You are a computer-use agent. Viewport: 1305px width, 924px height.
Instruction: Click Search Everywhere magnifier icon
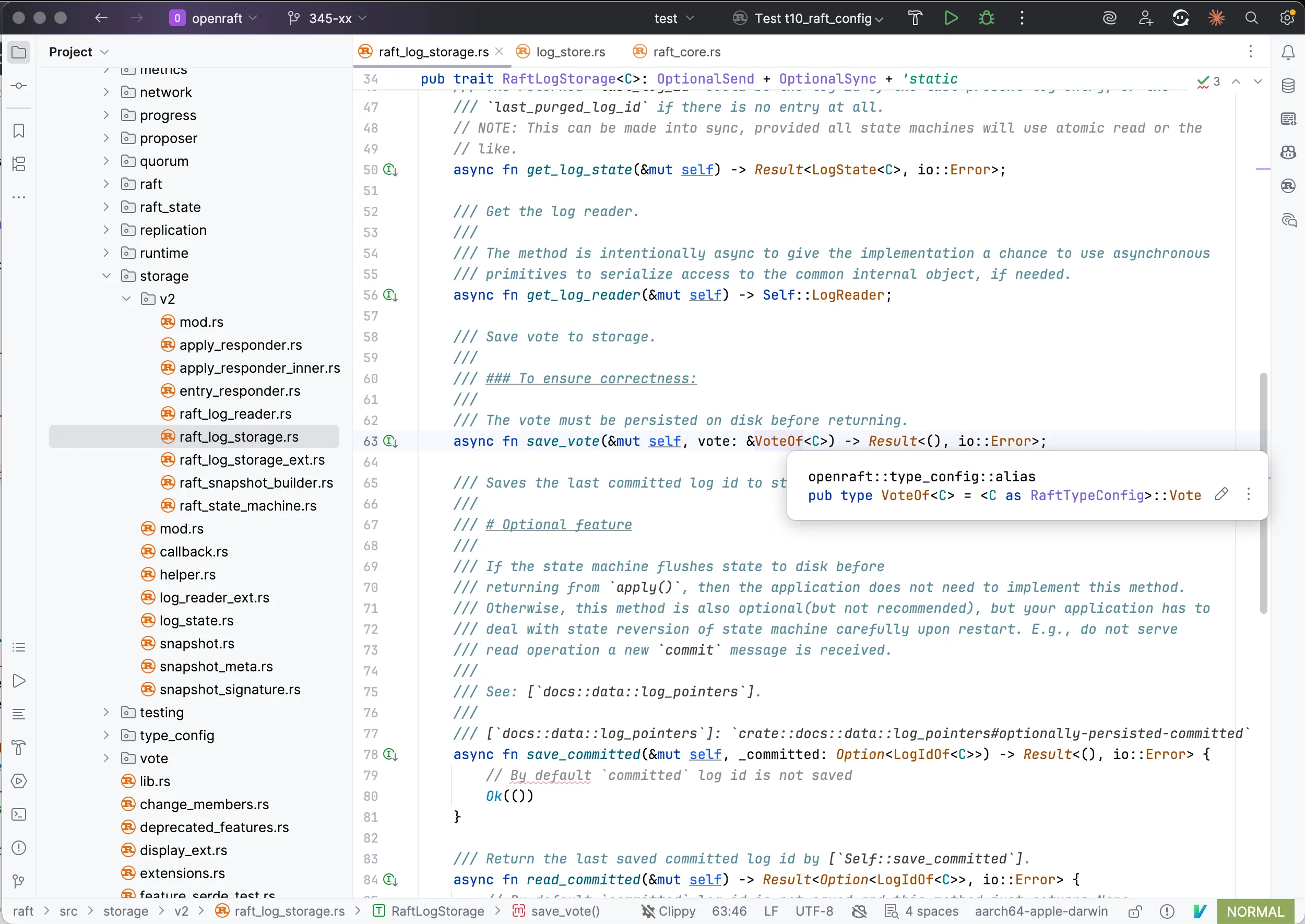coord(1251,18)
